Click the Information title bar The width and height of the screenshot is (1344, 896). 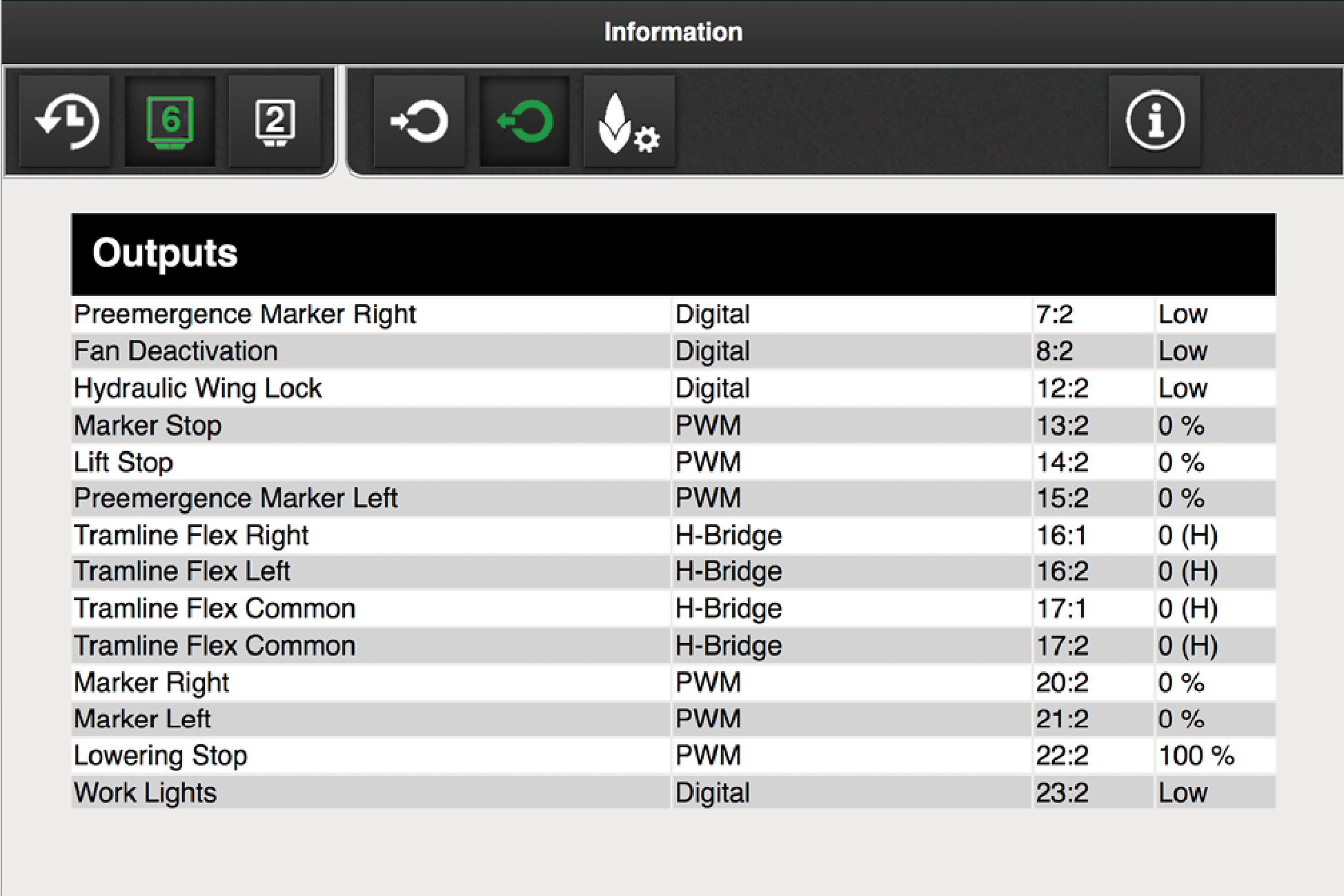(x=673, y=32)
